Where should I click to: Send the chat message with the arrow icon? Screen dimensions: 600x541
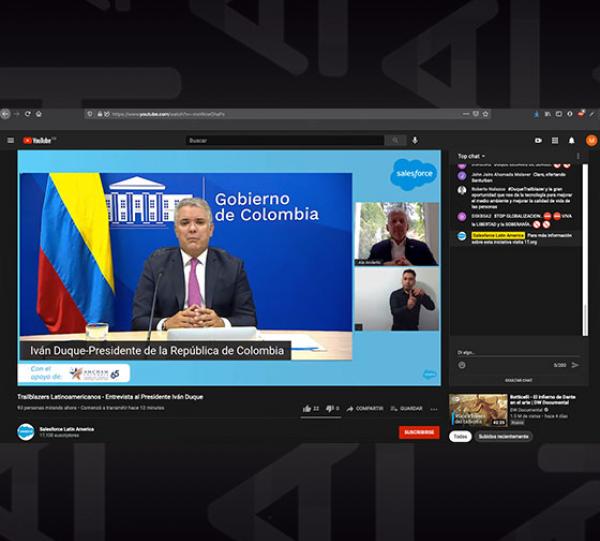point(575,365)
